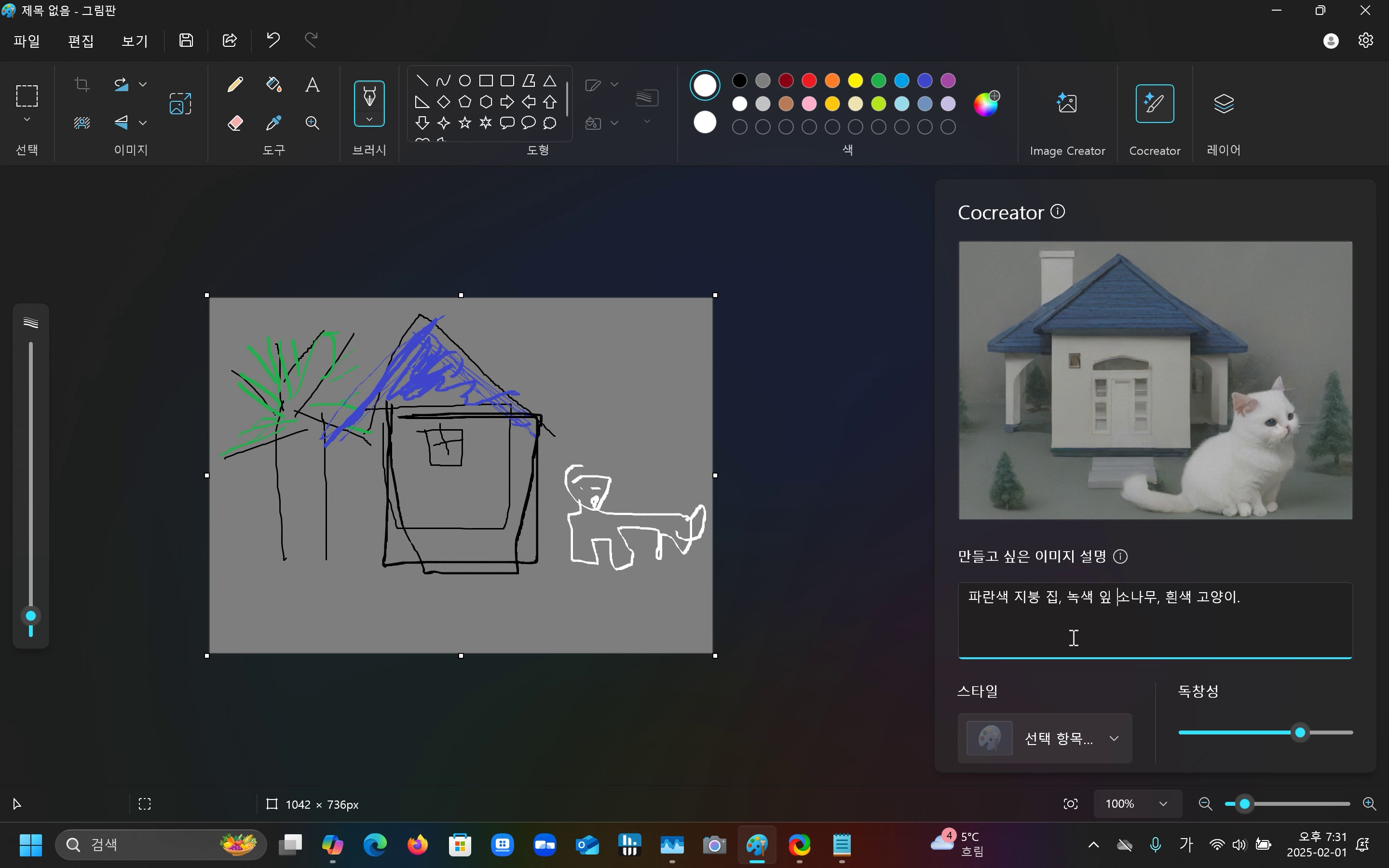The height and width of the screenshot is (868, 1389).
Task: Choose the Eraser tool
Action: [x=235, y=123]
